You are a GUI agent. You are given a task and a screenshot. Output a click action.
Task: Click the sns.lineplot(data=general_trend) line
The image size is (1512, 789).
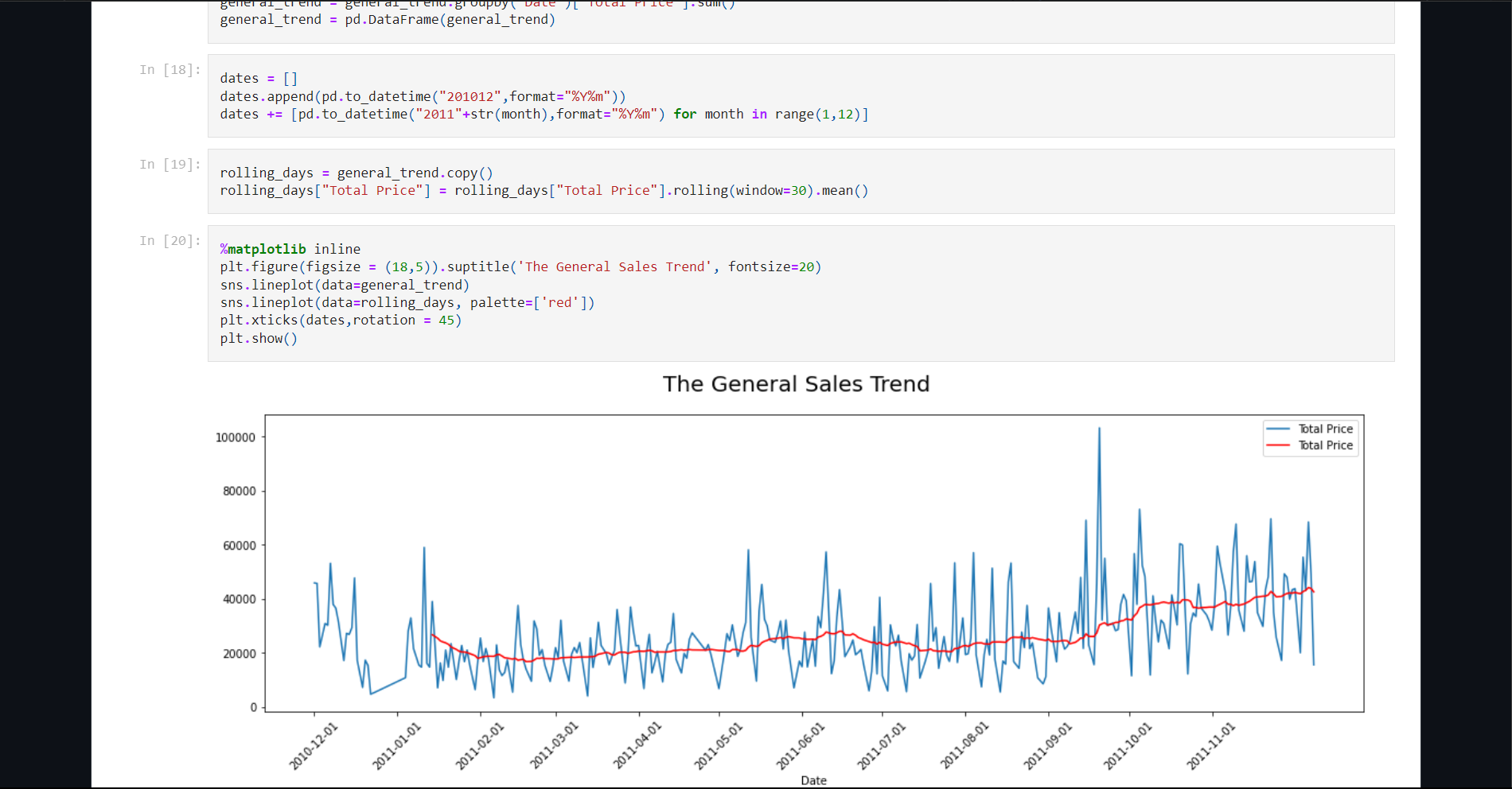coord(345,286)
